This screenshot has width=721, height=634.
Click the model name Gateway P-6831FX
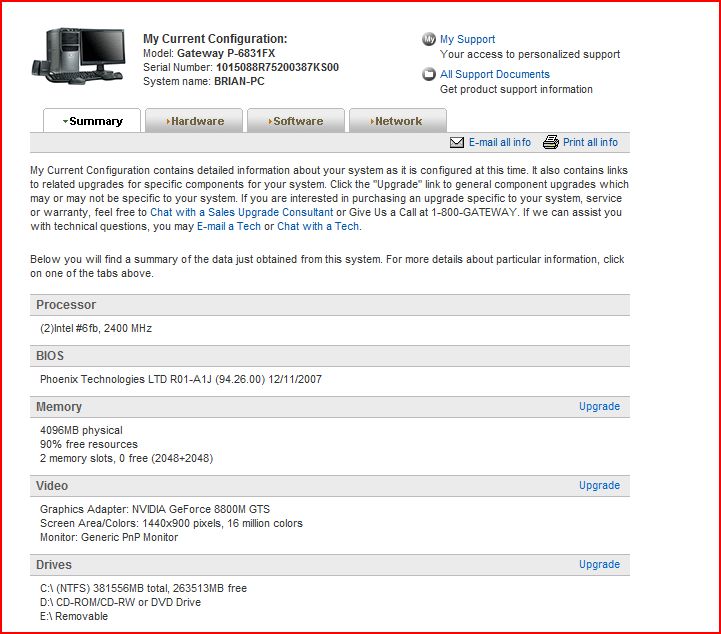pos(226,53)
